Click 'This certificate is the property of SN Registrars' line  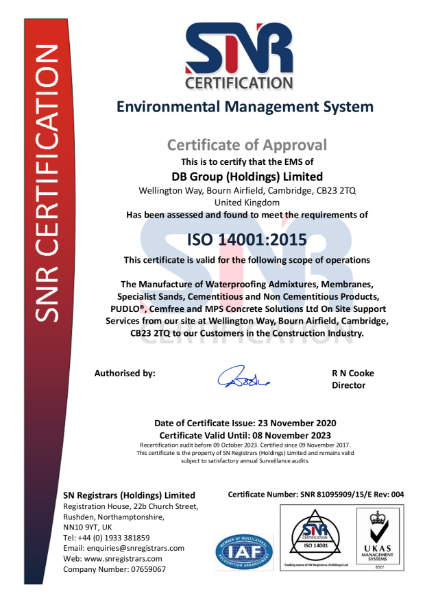(x=245, y=453)
